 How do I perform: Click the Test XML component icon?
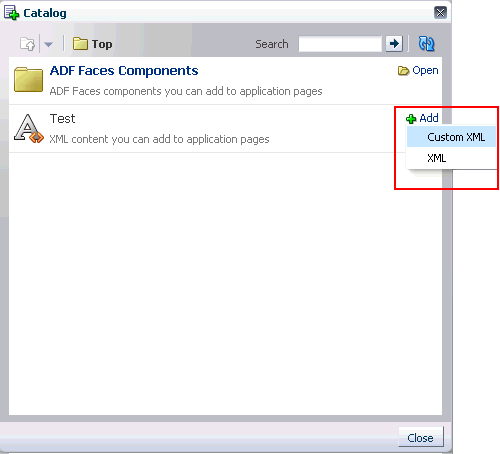point(29,128)
